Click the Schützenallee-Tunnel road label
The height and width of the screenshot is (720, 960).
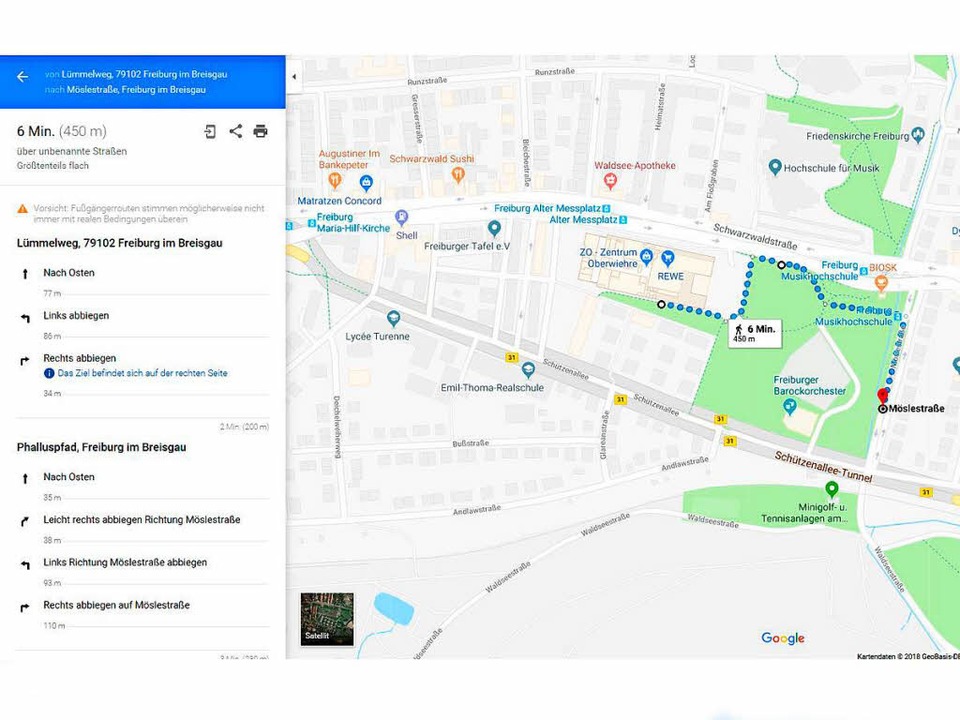pyautogui.click(x=823, y=467)
